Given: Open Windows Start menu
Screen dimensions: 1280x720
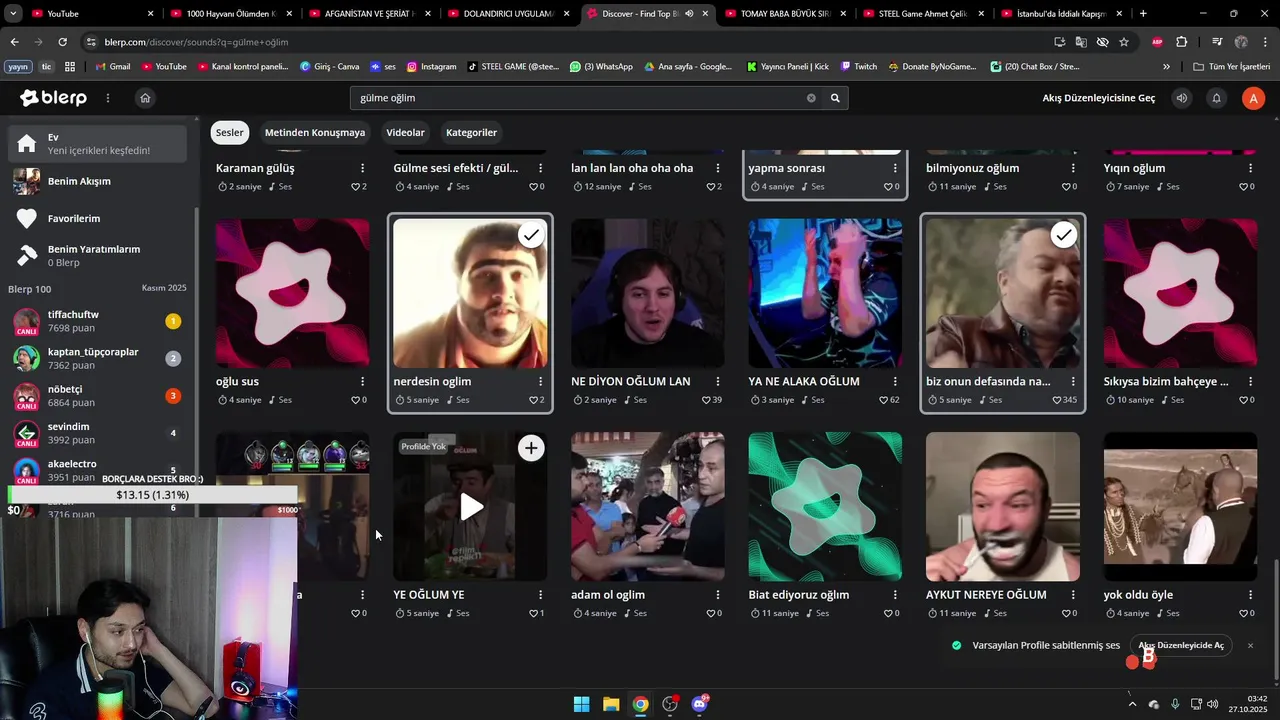Looking at the screenshot, I should click(581, 704).
